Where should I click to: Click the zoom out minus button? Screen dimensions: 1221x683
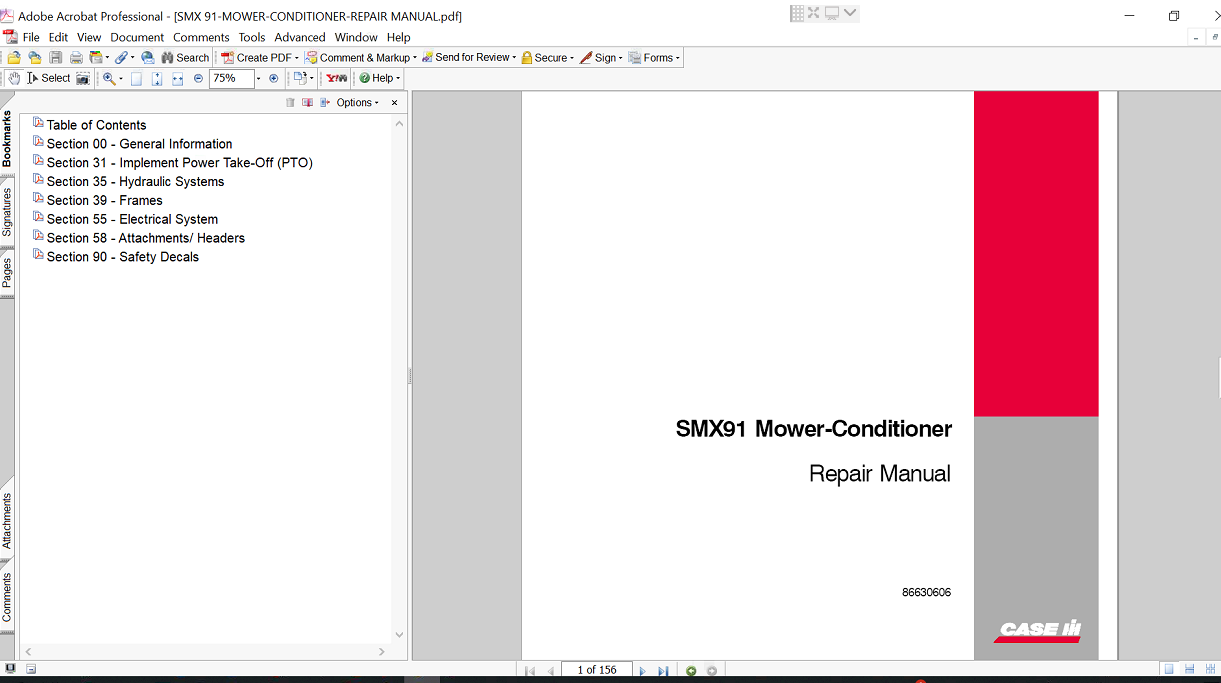point(198,78)
